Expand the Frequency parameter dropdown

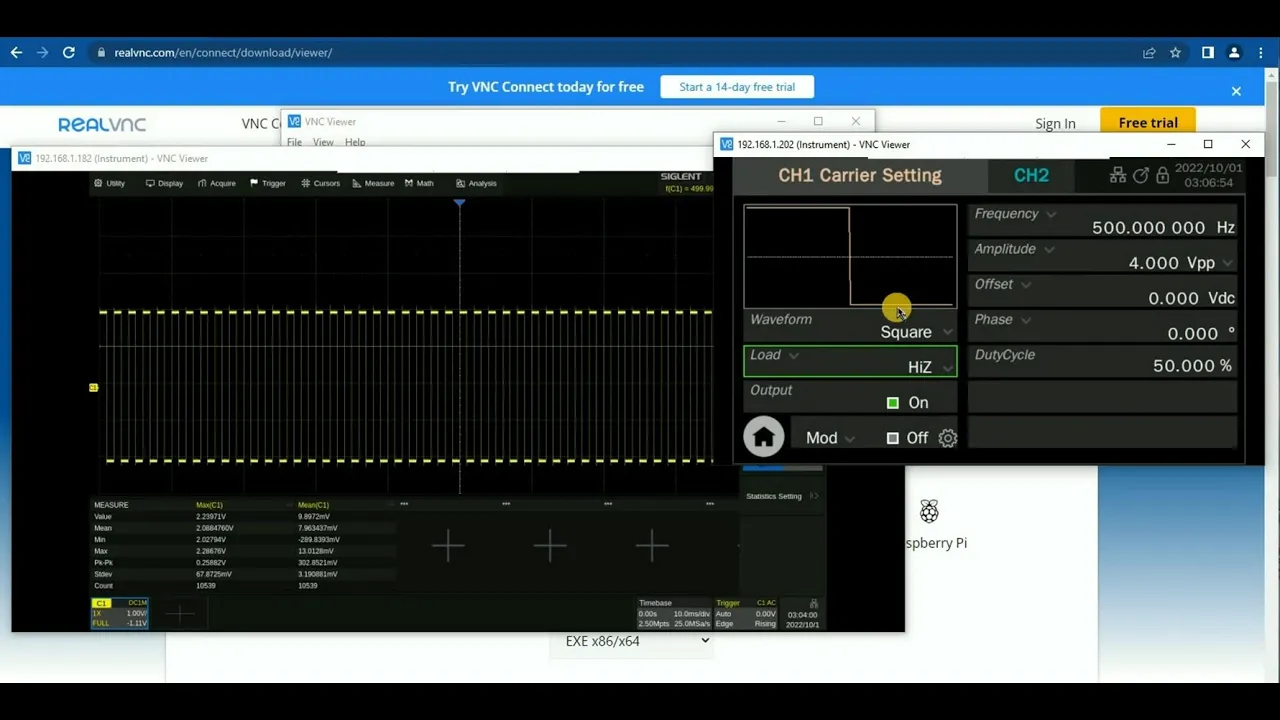click(x=1050, y=214)
